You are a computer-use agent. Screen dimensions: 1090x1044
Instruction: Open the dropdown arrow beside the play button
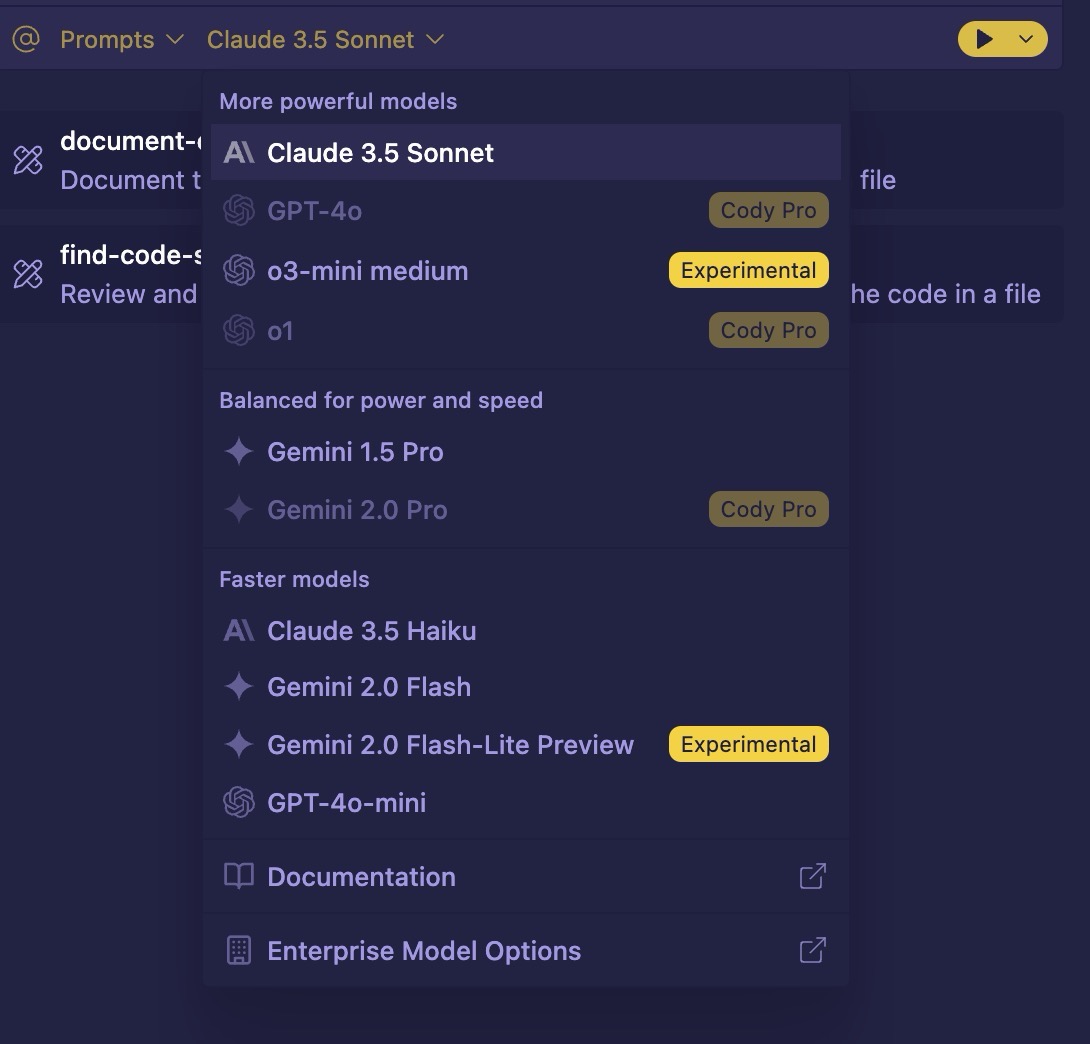(1026, 39)
